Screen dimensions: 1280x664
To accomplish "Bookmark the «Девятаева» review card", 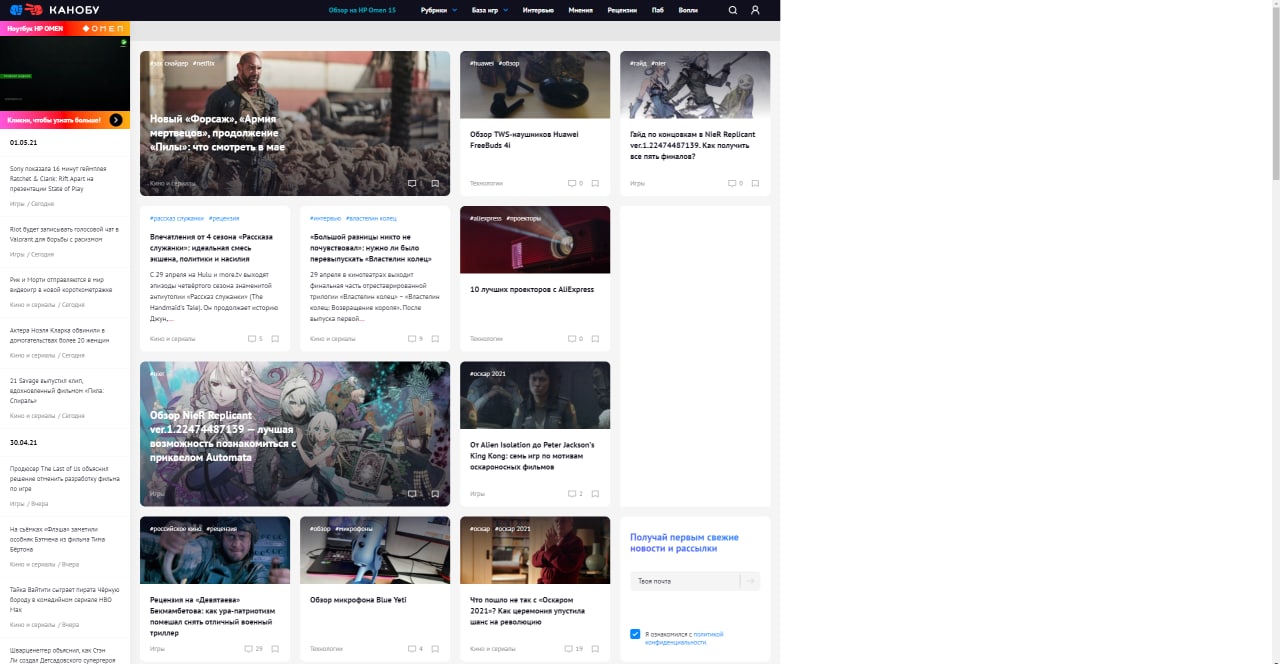I will pos(275,648).
